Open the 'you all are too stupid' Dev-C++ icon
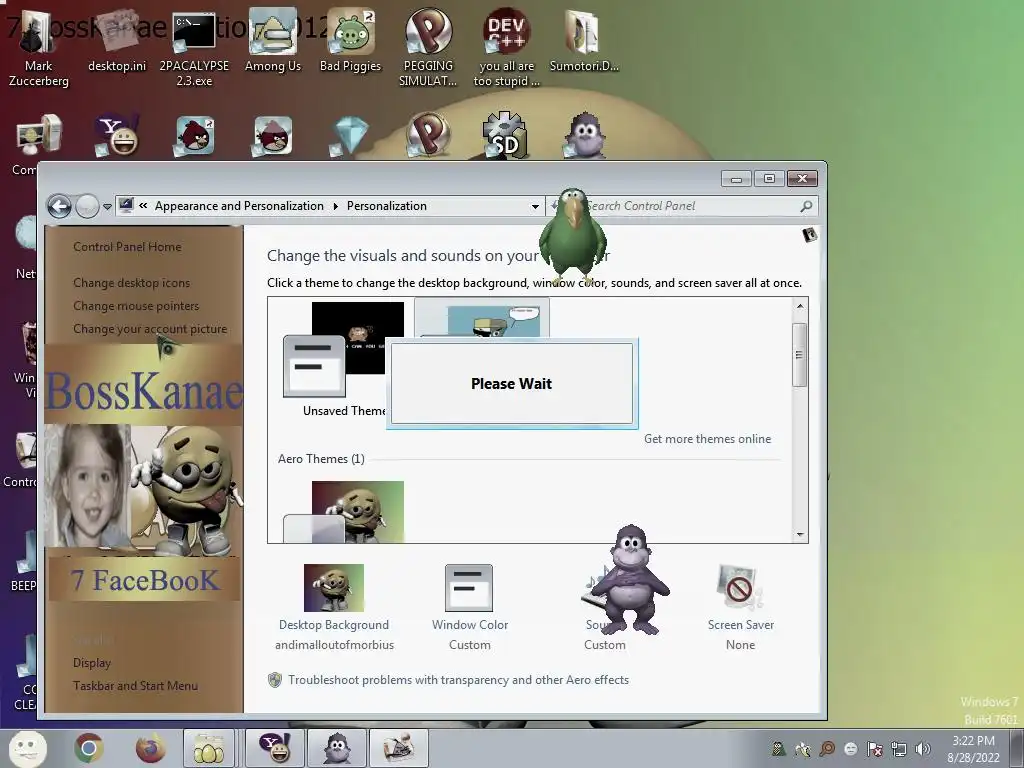Screen dimensions: 1024x768 [x=506, y=47]
